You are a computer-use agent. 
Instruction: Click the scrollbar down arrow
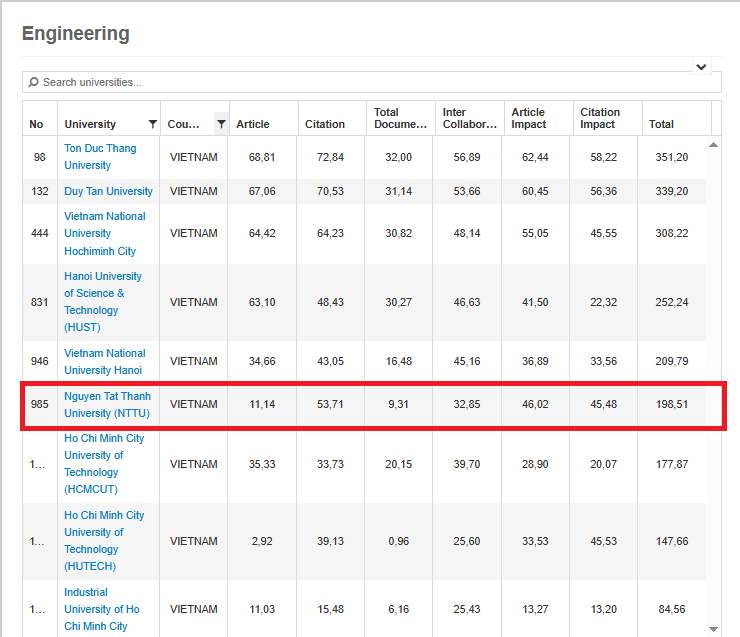pyautogui.click(x=714, y=629)
